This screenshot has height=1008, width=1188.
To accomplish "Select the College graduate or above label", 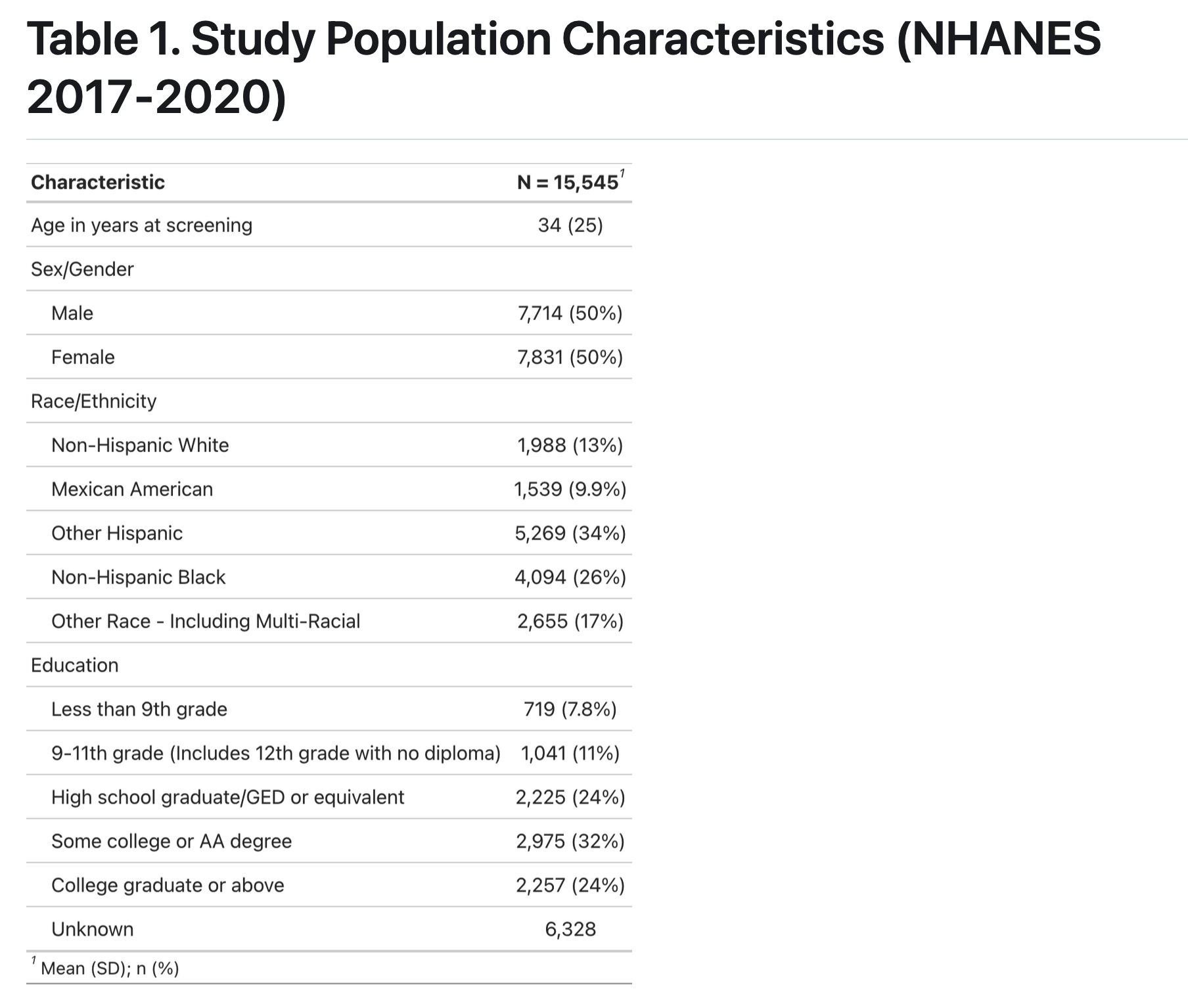I will 168,886.
